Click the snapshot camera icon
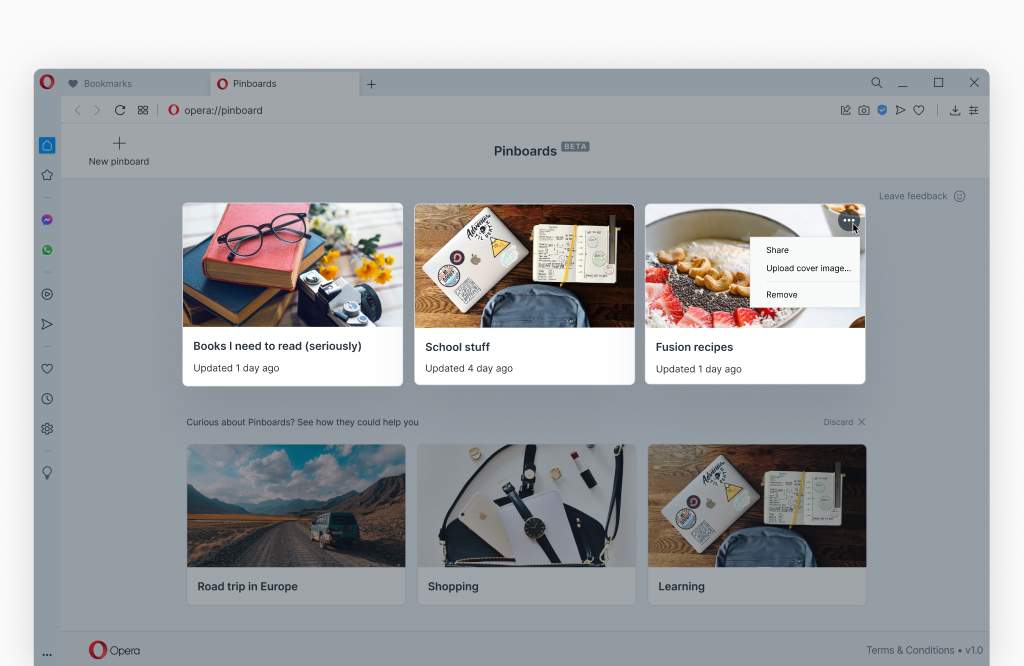 [x=864, y=110]
